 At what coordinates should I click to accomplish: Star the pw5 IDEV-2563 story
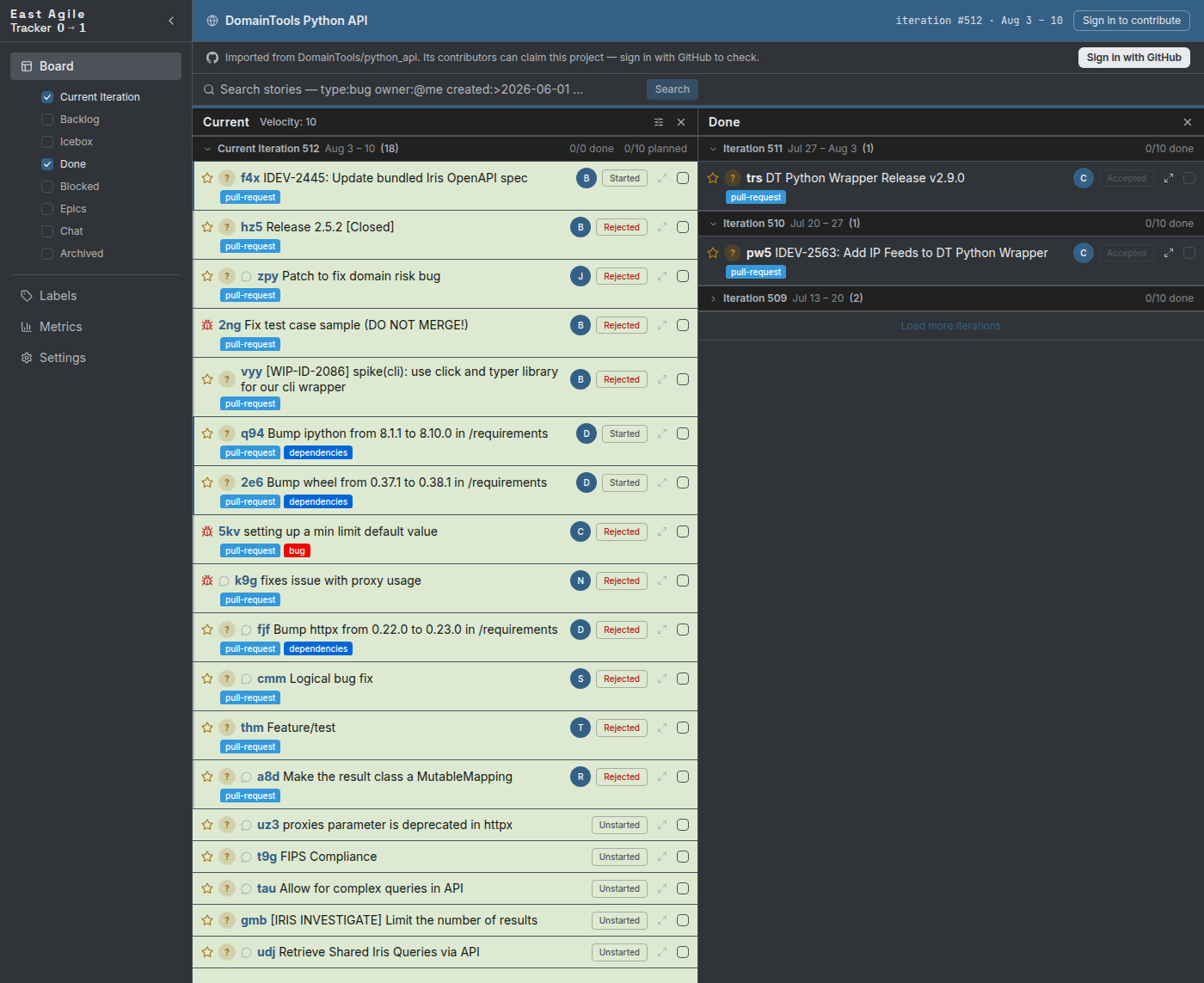click(x=713, y=253)
